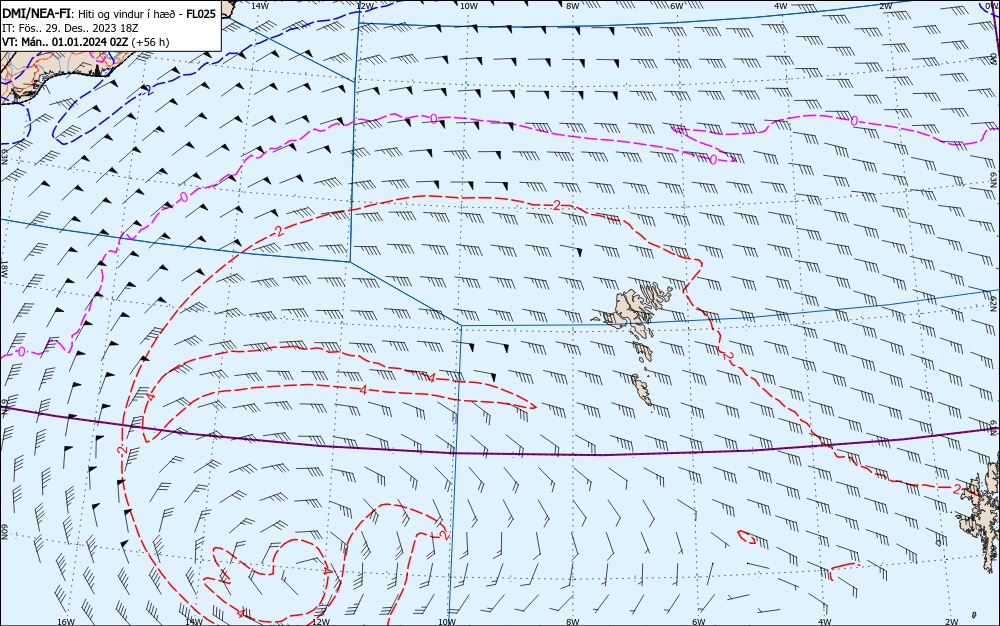Click the '12W' longitude label along the bottom edge
The image size is (1000, 626).
pyautogui.click(x=321, y=622)
